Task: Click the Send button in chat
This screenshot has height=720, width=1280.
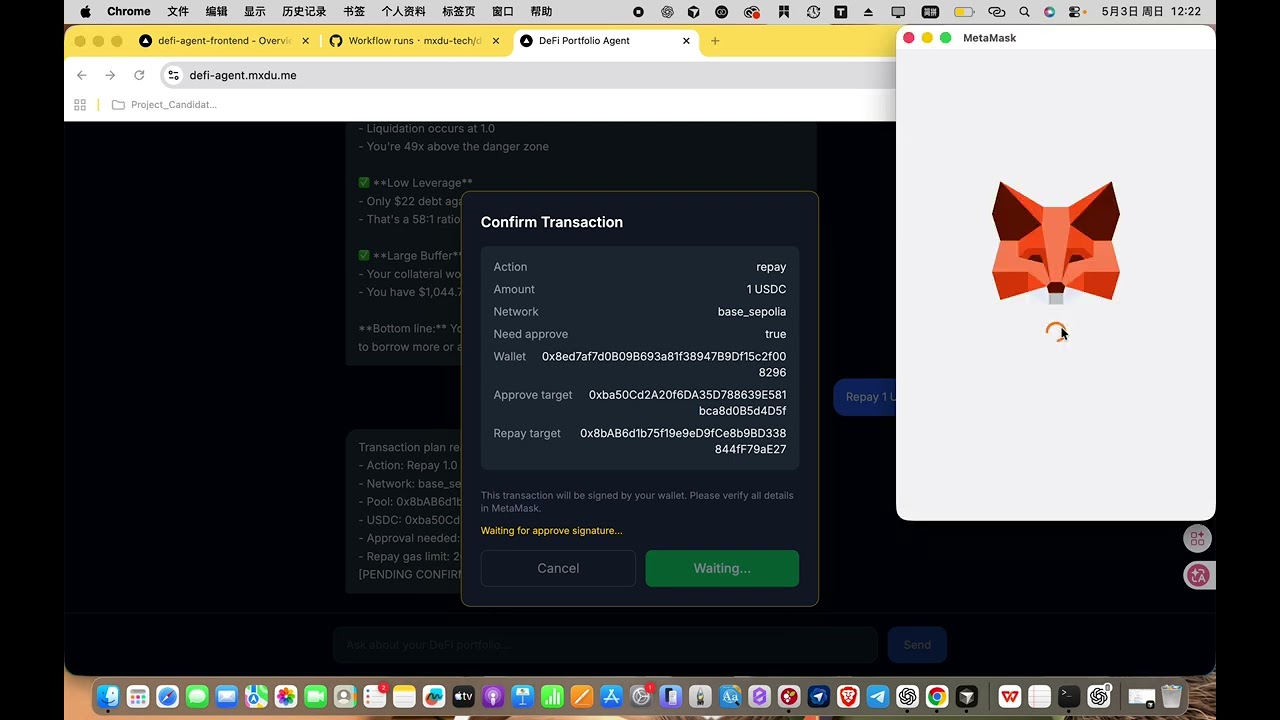Action: tap(917, 645)
